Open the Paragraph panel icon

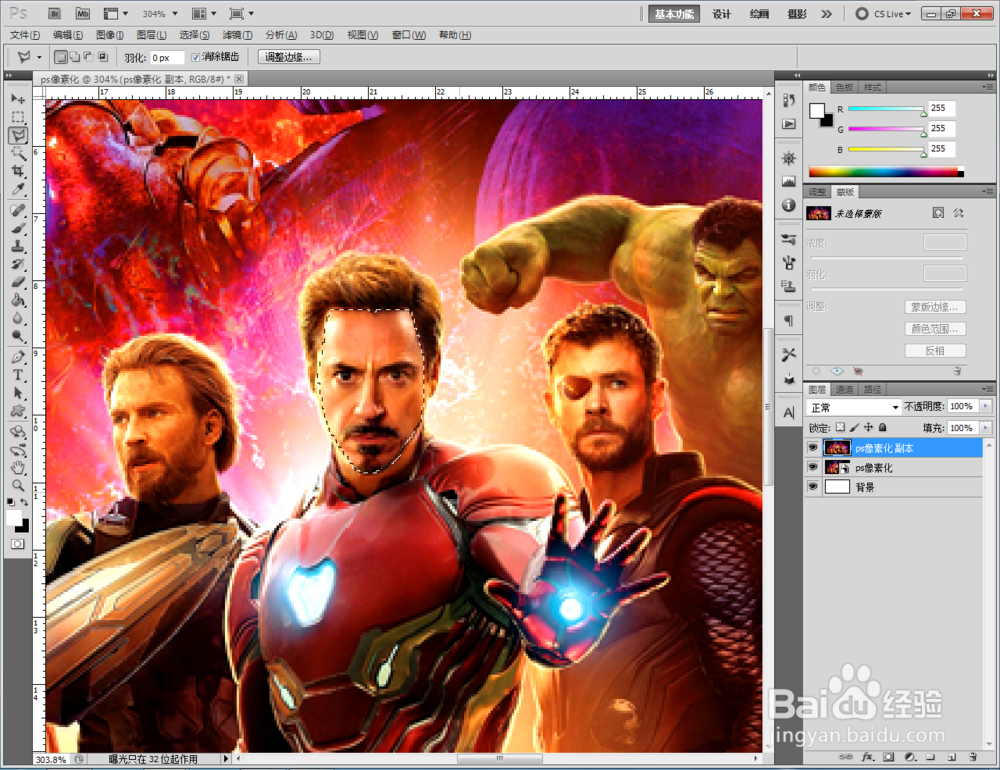789,320
